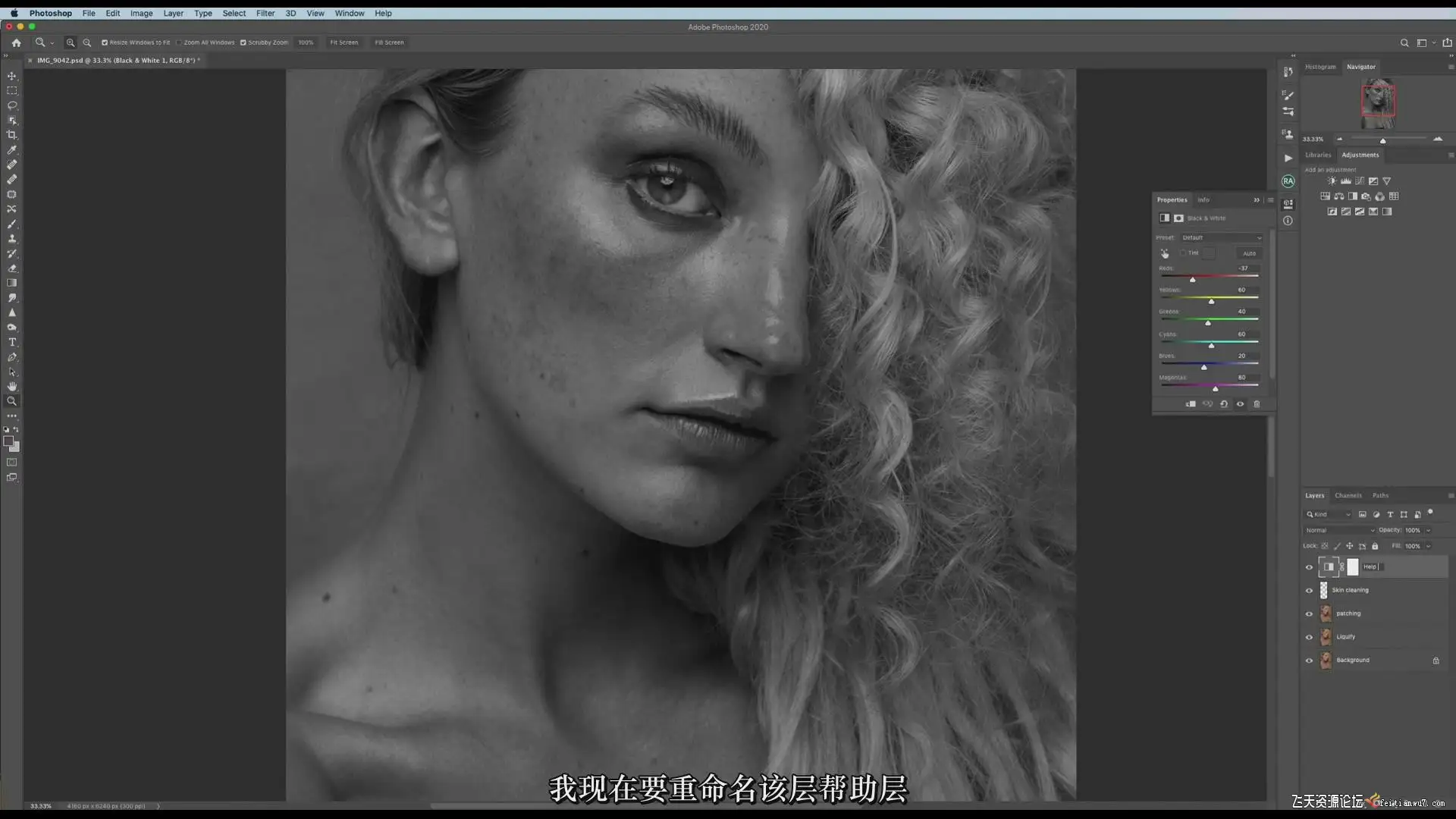Delete the adjustment layer via trash icon
The image size is (1456, 819).
pos(1257,404)
